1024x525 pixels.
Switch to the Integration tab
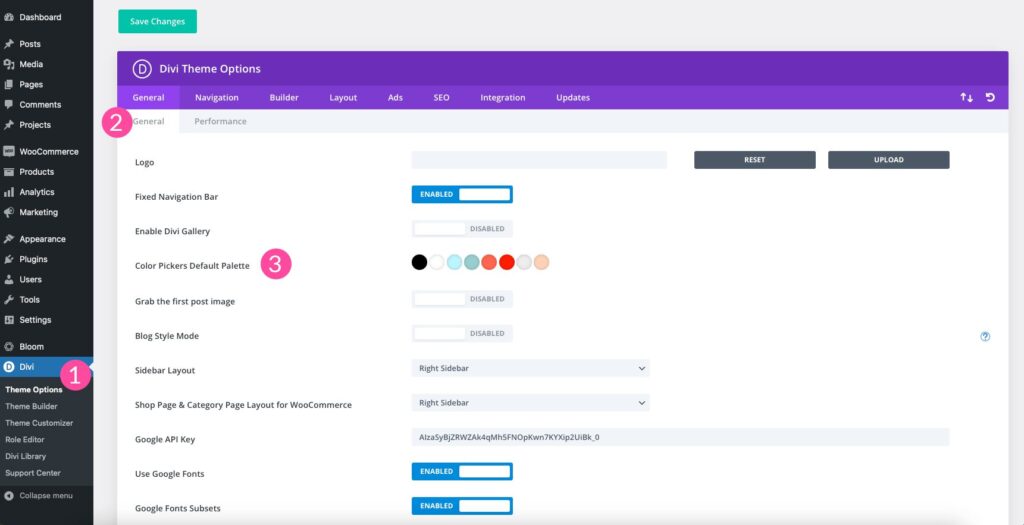503,97
